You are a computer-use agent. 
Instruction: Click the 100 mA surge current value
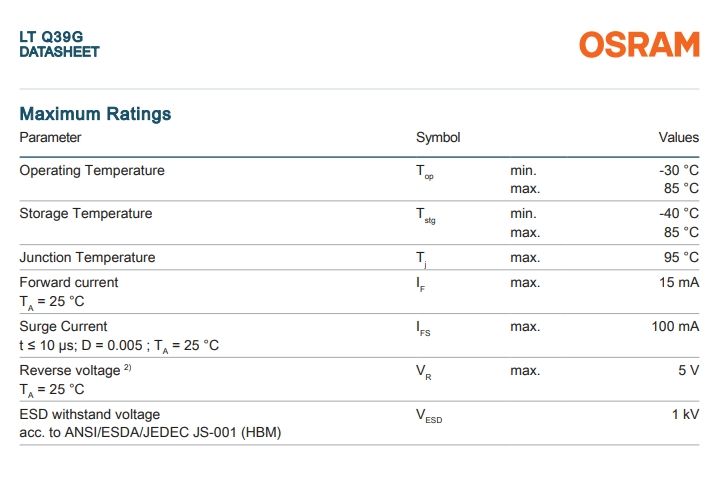pyautogui.click(x=675, y=326)
